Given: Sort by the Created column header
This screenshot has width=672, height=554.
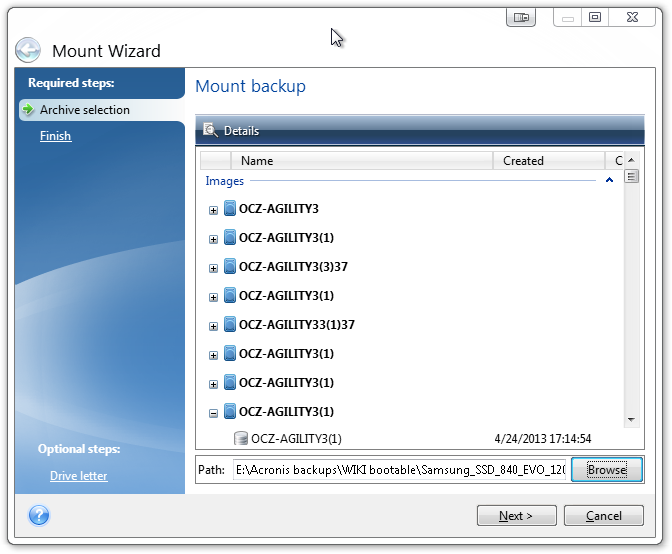Looking at the screenshot, I should pyautogui.click(x=548, y=161).
